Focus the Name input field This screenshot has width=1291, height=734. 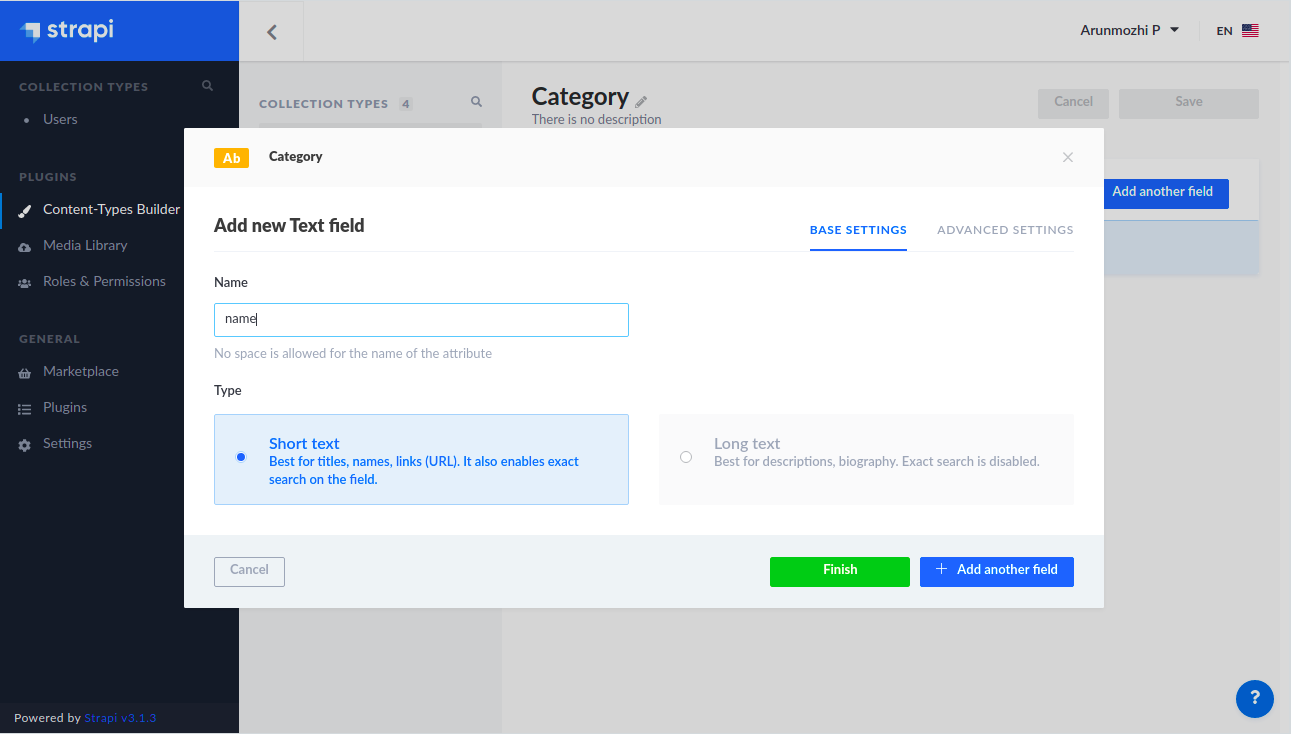tap(421, 320)
